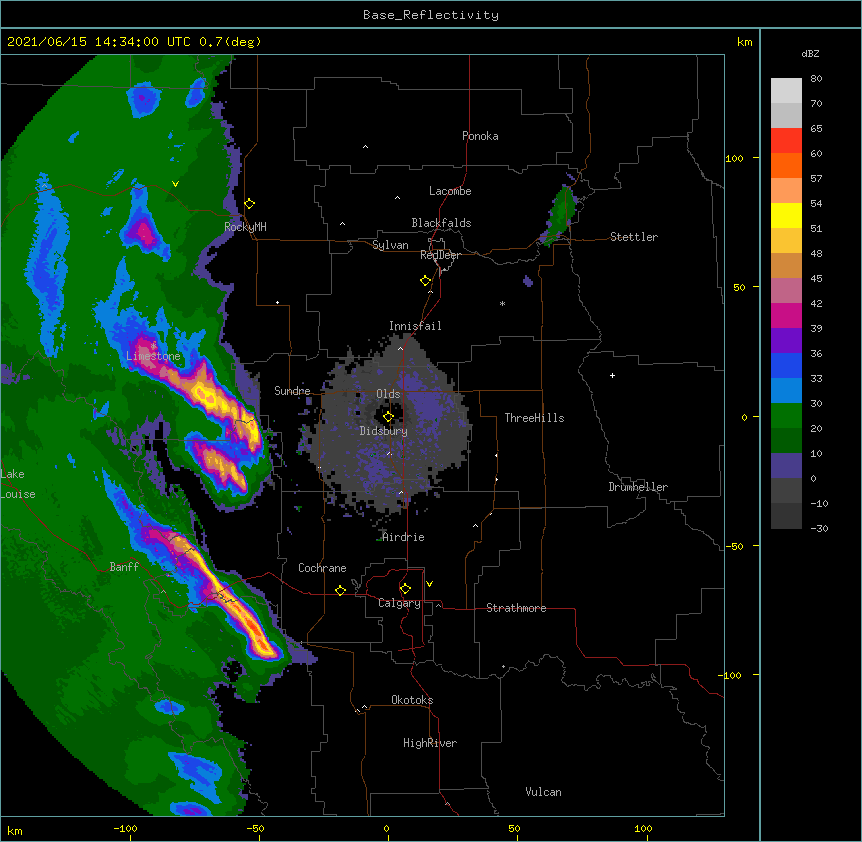Viewport: 862px width, 842px height.
Task: Click the Airdrie city label
Action: pyautogui.click(x=403, y=537)
